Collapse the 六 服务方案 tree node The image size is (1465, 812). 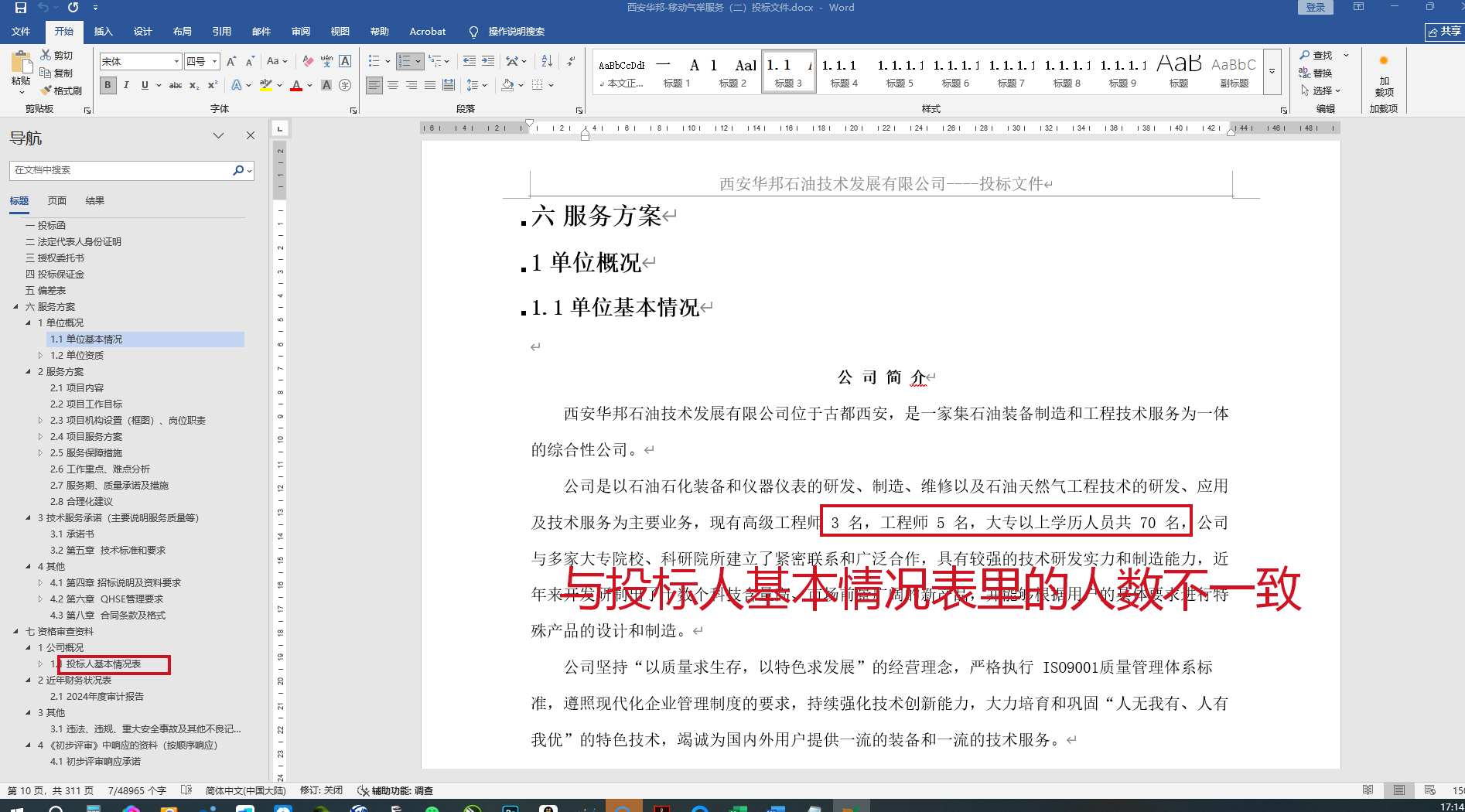coord(15,307)
